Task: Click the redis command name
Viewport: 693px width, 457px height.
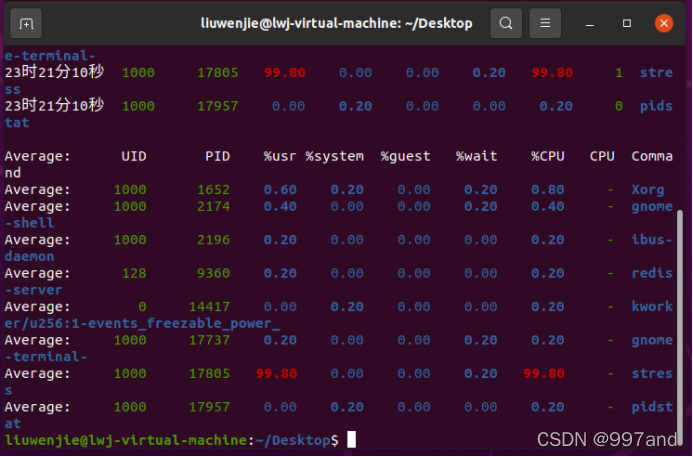Action: (652, 274)
